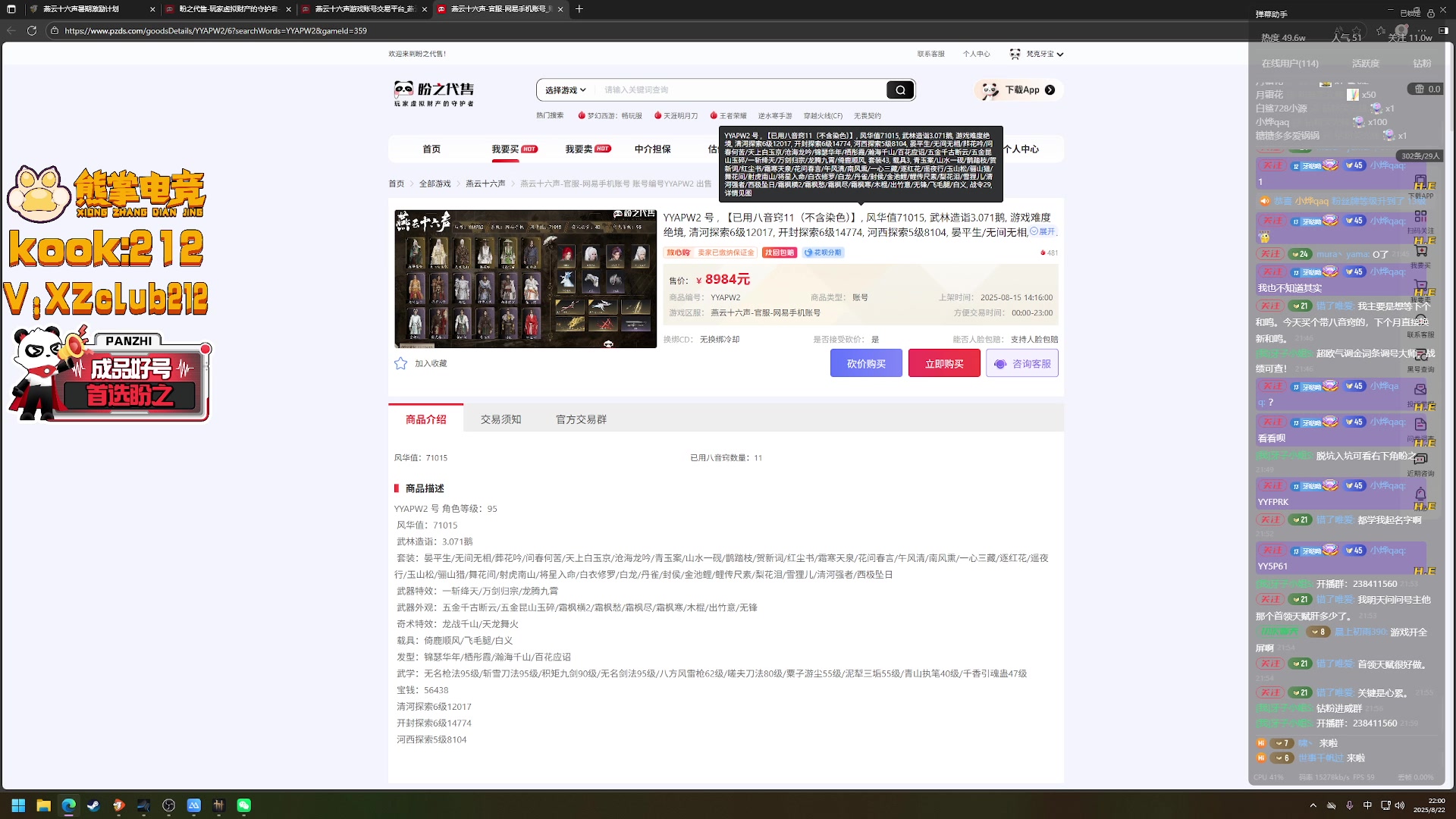This screenshot has width=1456, height=819.
Task: Open WeChat from taskbar
Action: (x=243, y=805)
